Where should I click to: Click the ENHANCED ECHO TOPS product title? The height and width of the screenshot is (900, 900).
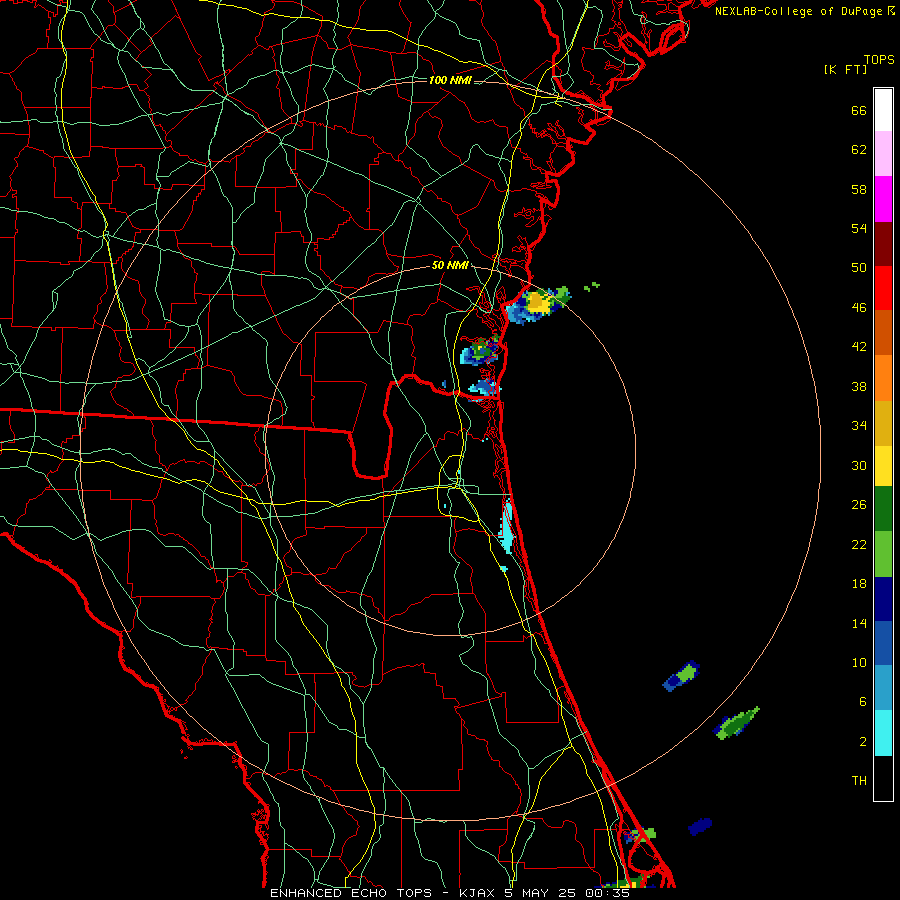coord(351,893)
